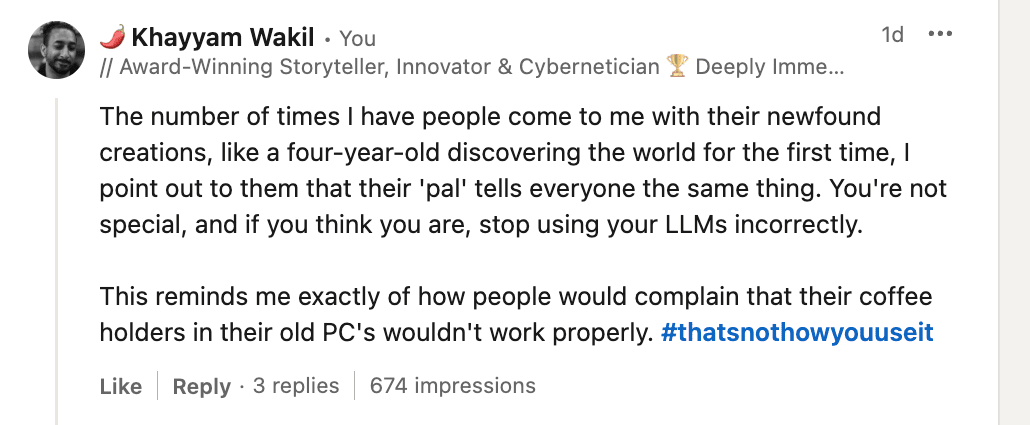Viewport: 1030px width, 425px height.
Task: Click the "You" label beside the name
Action: click(357, 39)
